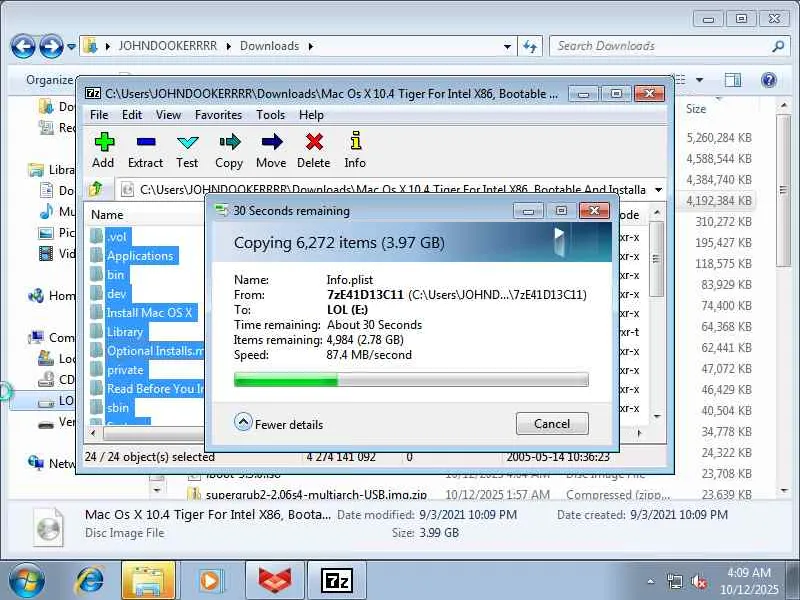Select the private folder row
This screenshot has width=800, height=600.
126,370
